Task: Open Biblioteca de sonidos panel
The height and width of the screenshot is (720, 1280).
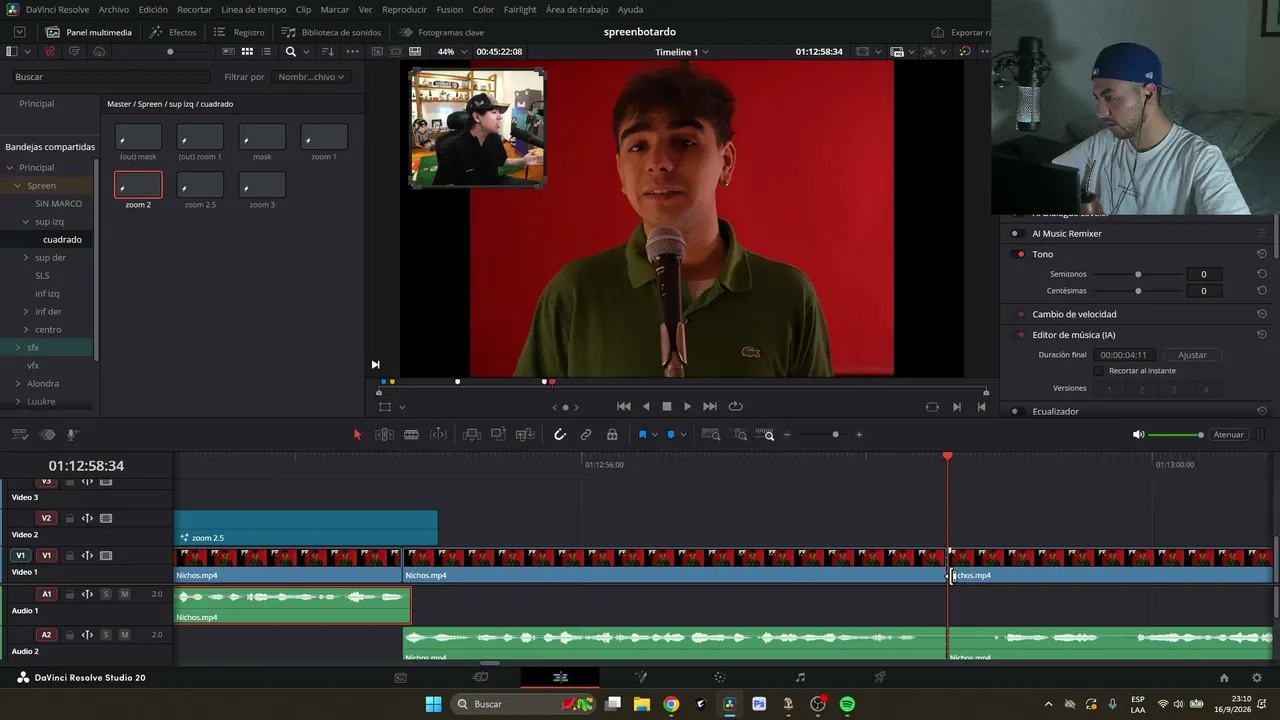Action: click(x=332, y=32)
